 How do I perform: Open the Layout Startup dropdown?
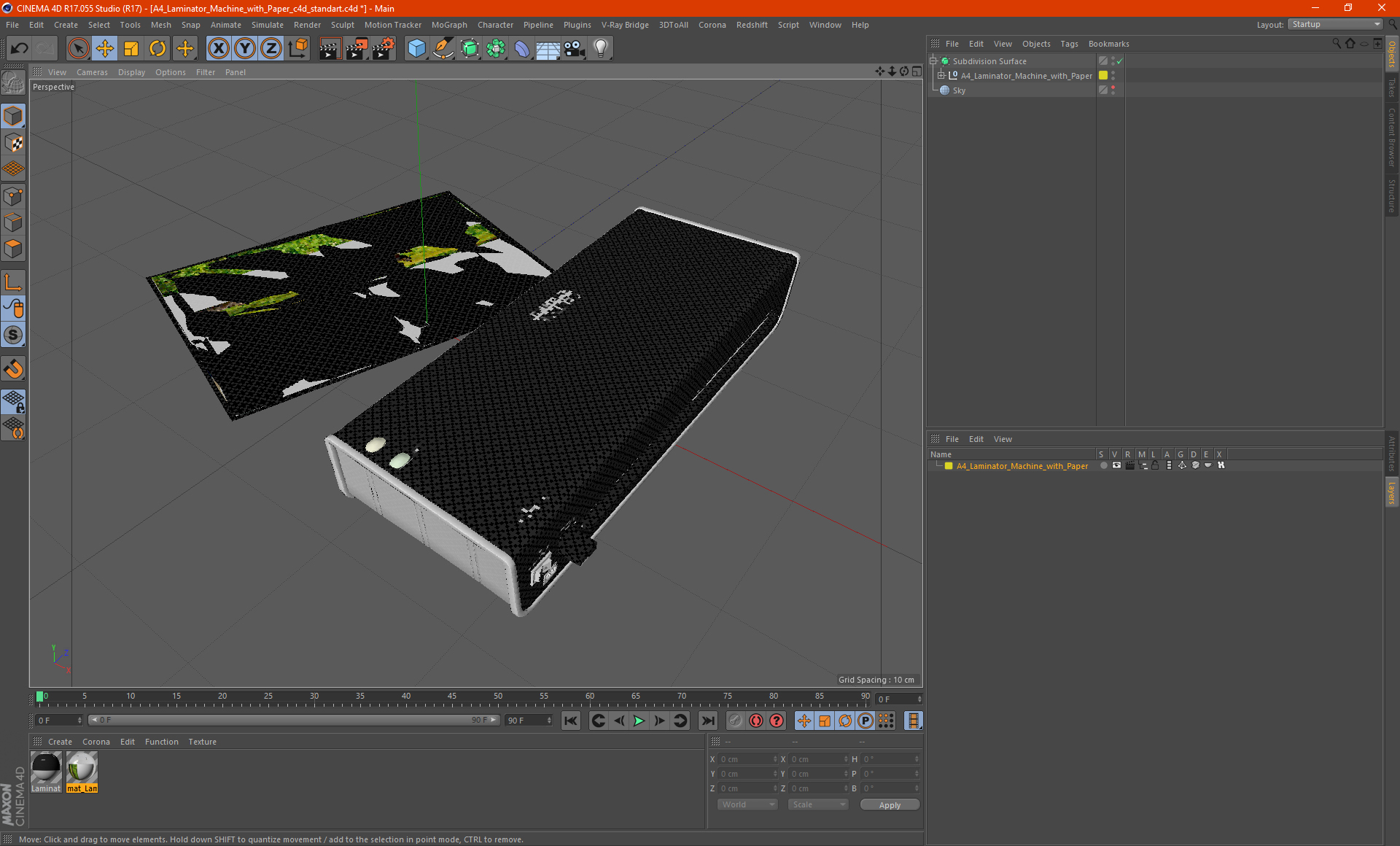tap(1335, 25)
